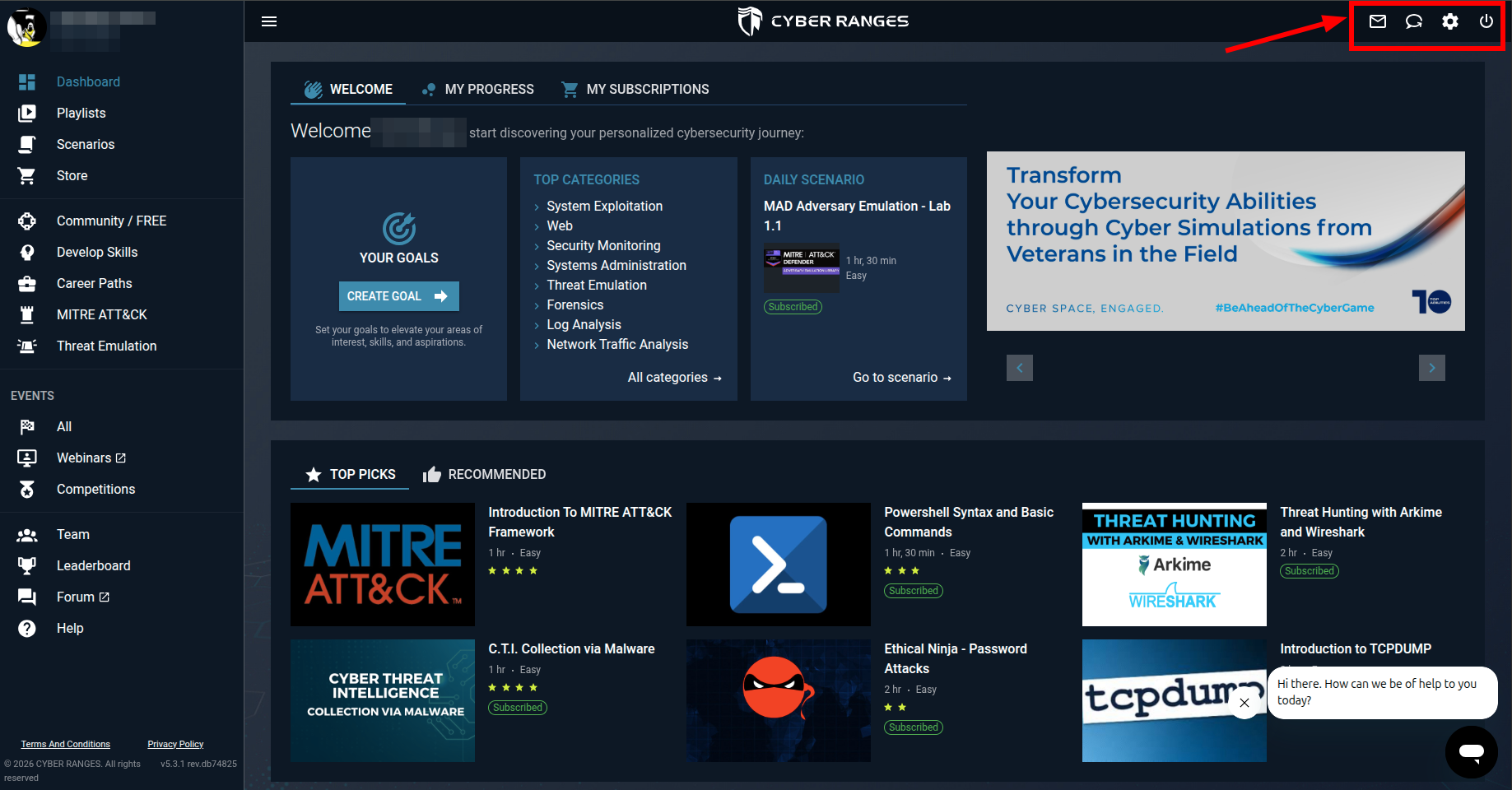Open the Web category
The width and height of the screenshot is (1512, 790).
tap(560, 226)
